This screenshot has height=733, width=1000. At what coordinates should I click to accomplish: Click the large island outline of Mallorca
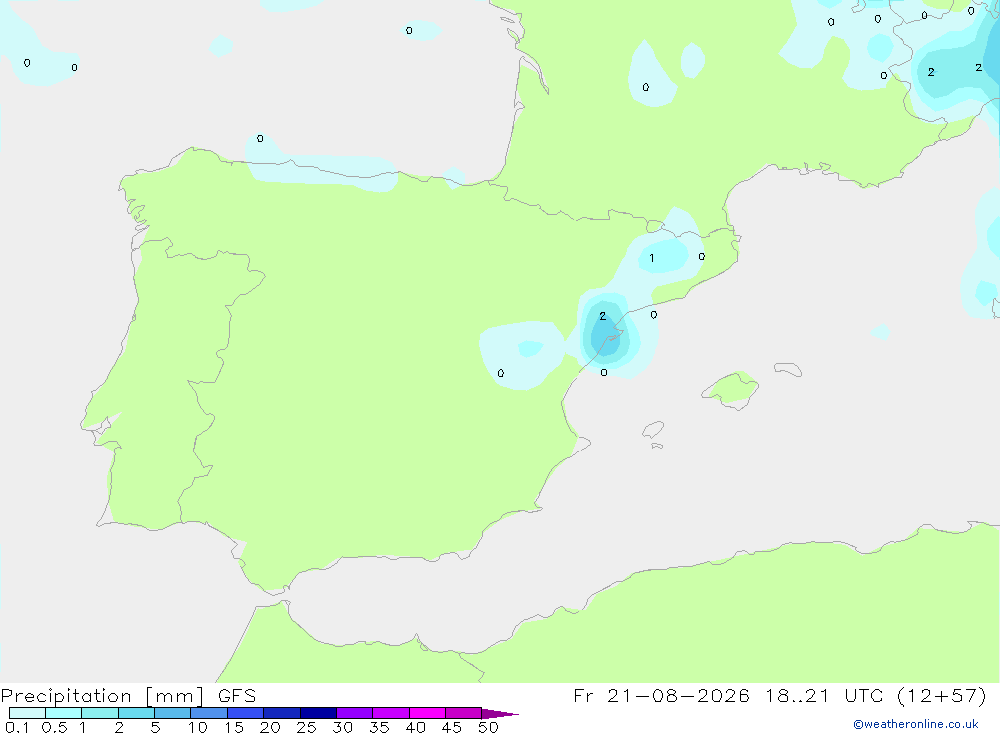tap(730, 389)
